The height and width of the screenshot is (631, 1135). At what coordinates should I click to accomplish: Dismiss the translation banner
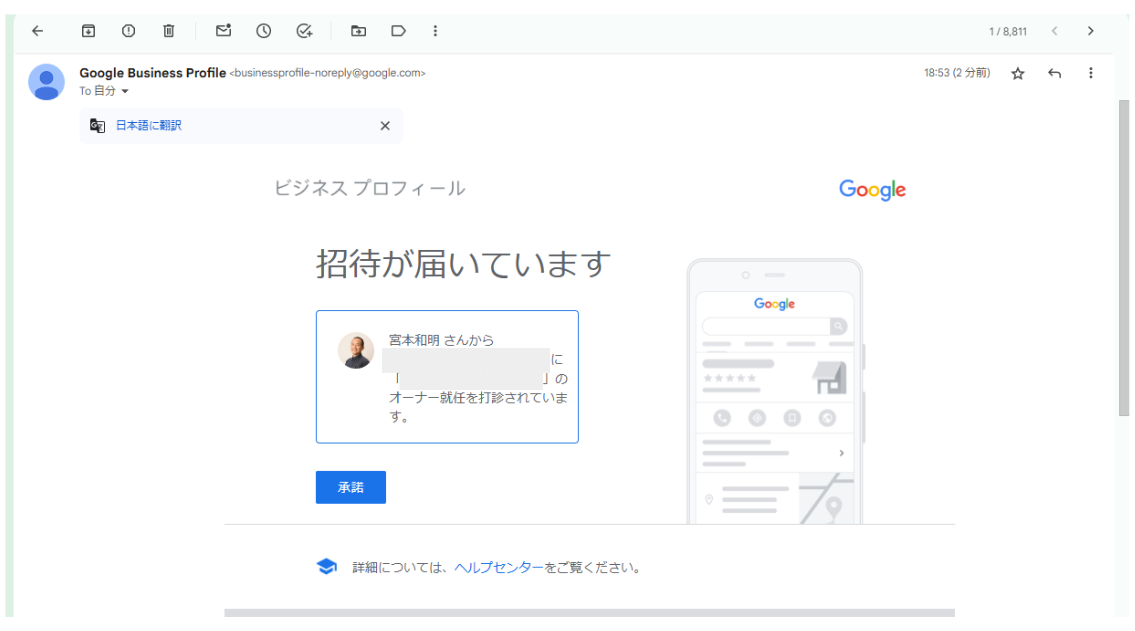pyautogui.click(x=385, y=126)
